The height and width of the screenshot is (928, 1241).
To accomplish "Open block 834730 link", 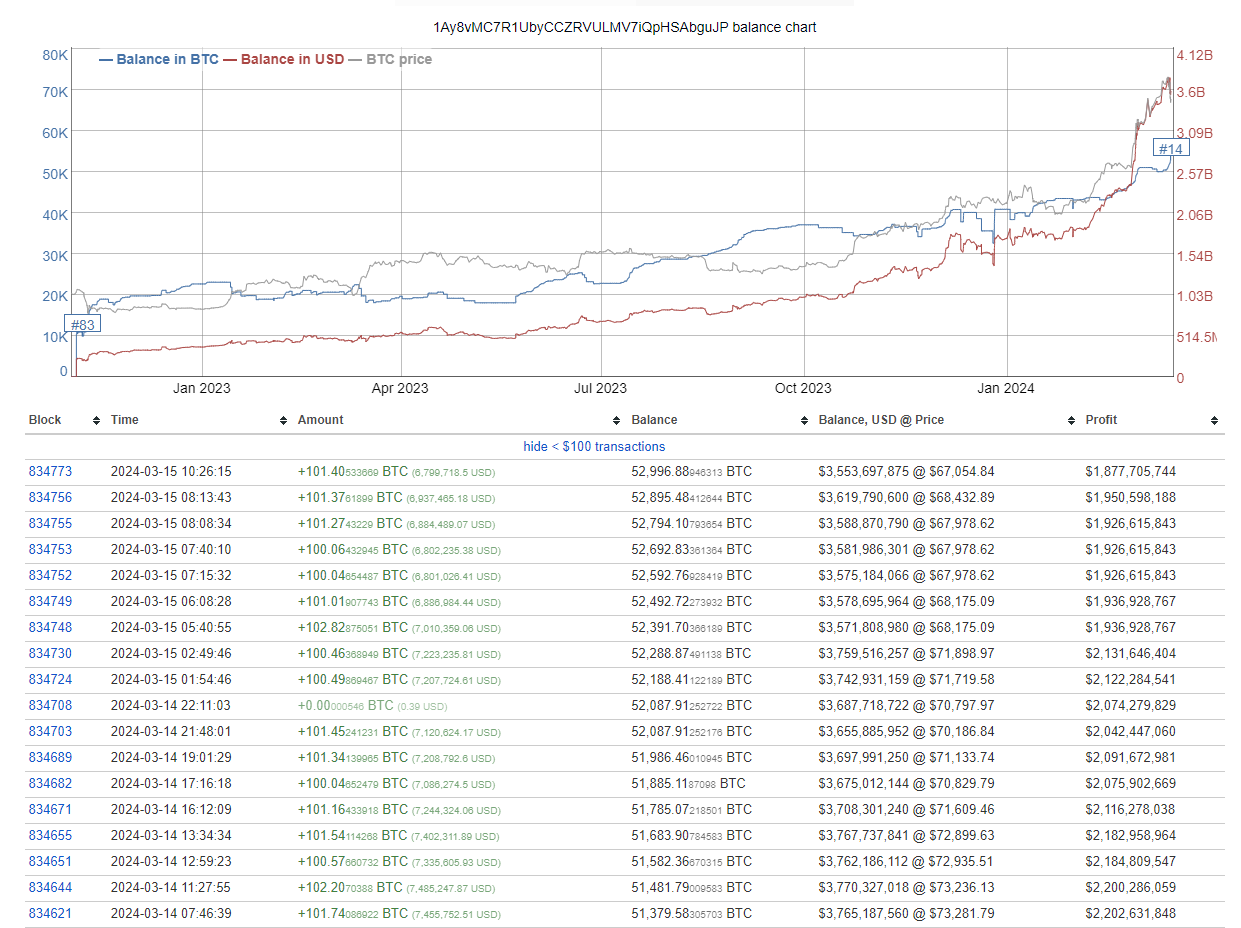I will [50, 654].
